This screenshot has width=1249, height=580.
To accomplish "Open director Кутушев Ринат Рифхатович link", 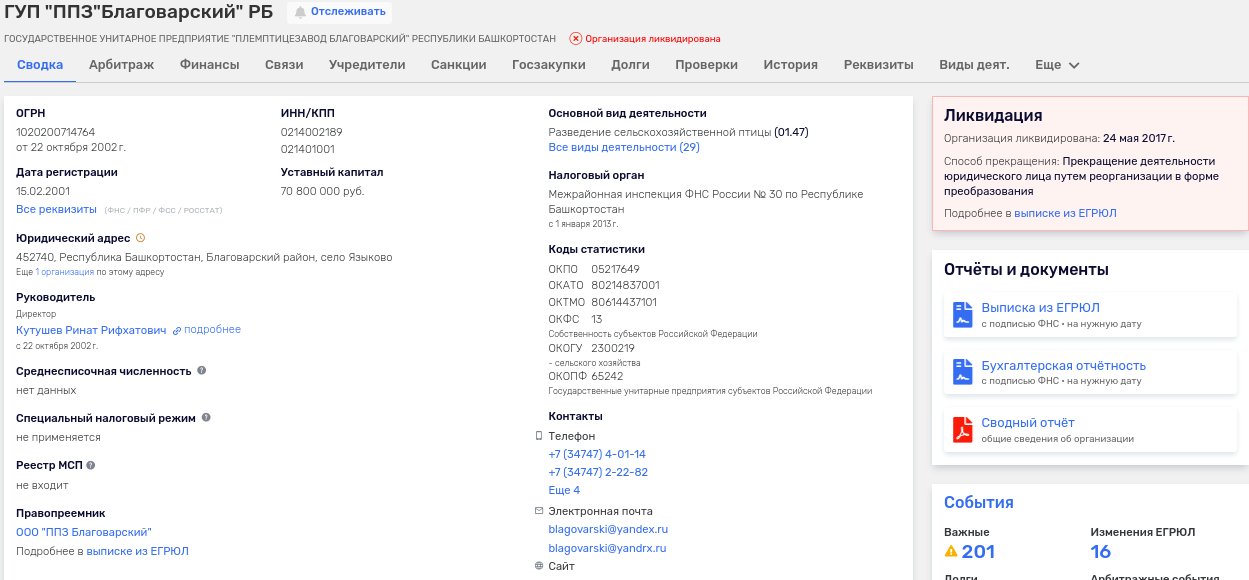I will click(91, 330).
